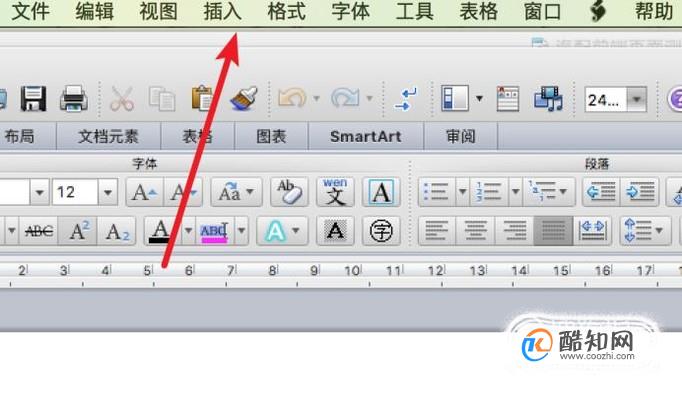Align text right
Screen dimensions: 682x399
point(514,231)
